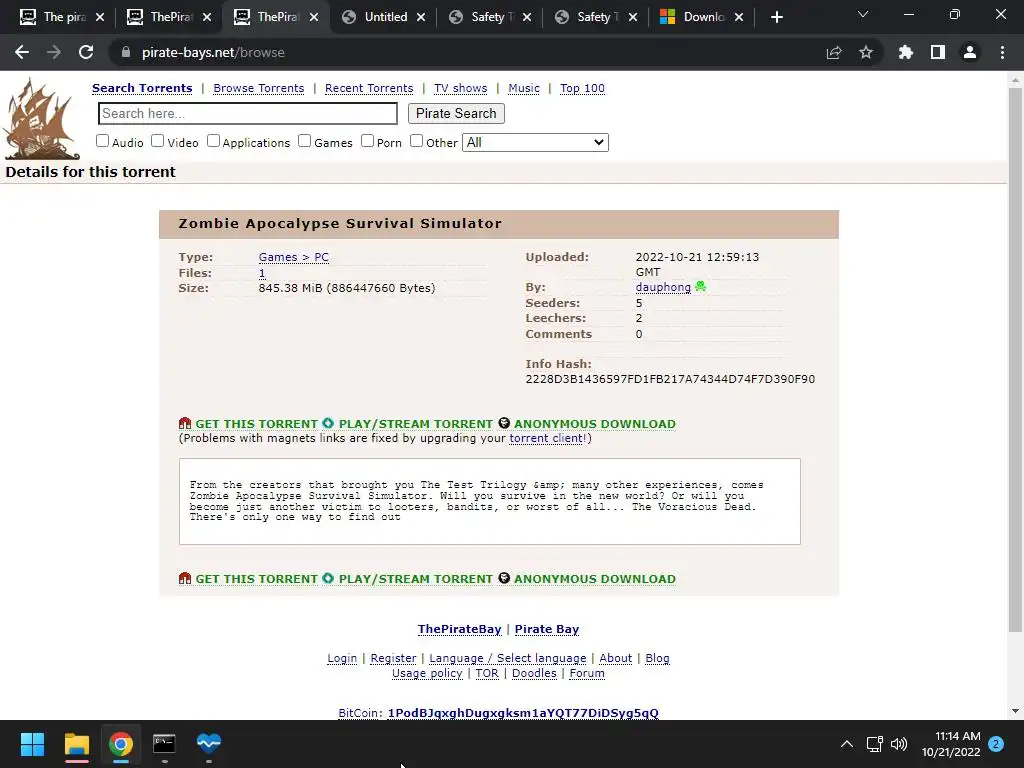This screenshot has height=768, width=1024.
Task: Open taskbar clock and date
Action: pos(951,744)
